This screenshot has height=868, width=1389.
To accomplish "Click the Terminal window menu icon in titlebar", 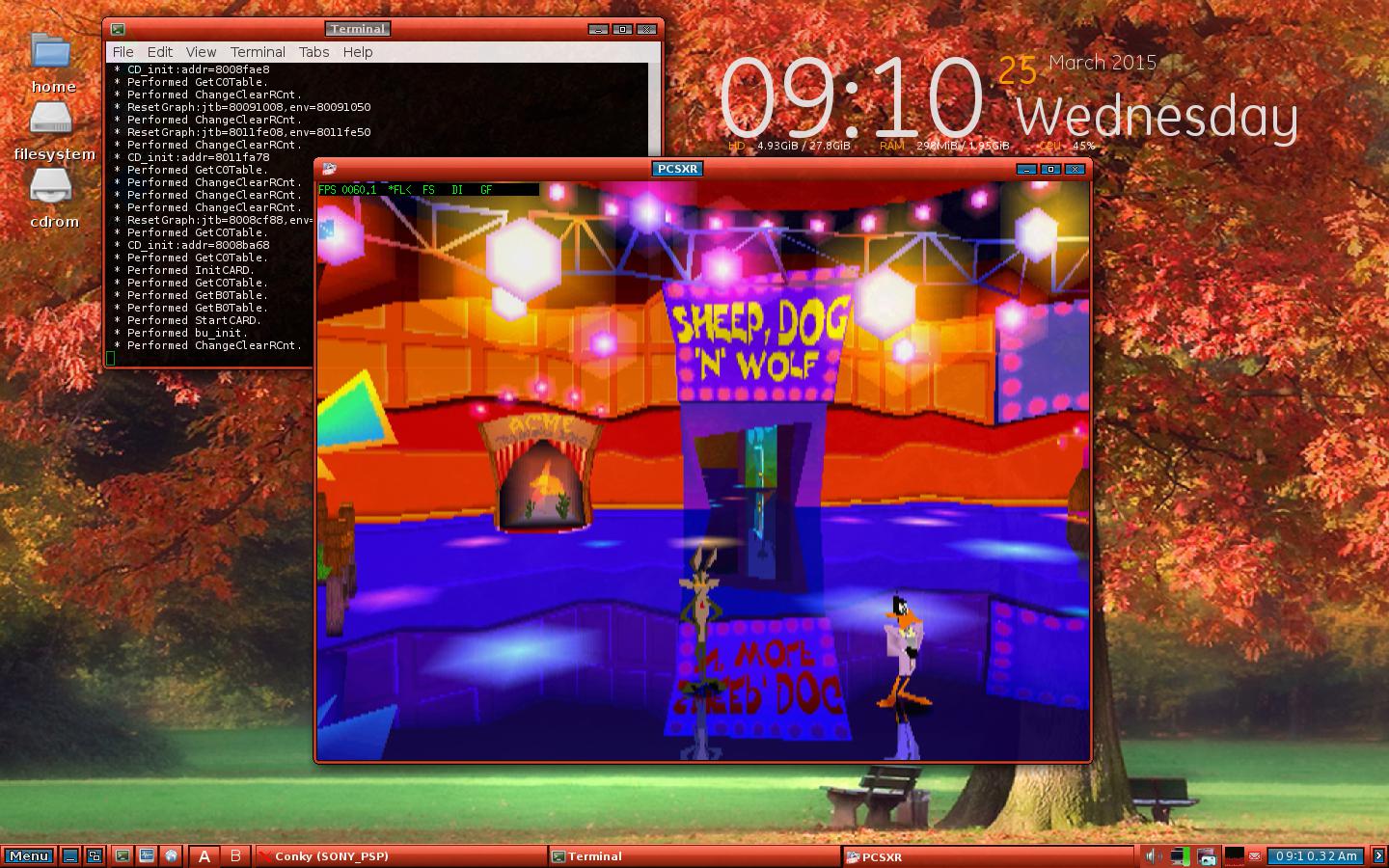I will [118, 29].
